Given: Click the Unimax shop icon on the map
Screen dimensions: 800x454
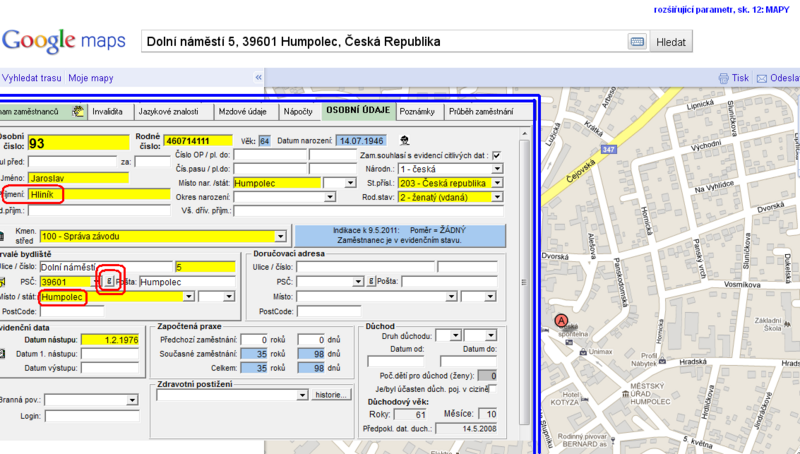Looking at the screenshot, I should point(583,351).
